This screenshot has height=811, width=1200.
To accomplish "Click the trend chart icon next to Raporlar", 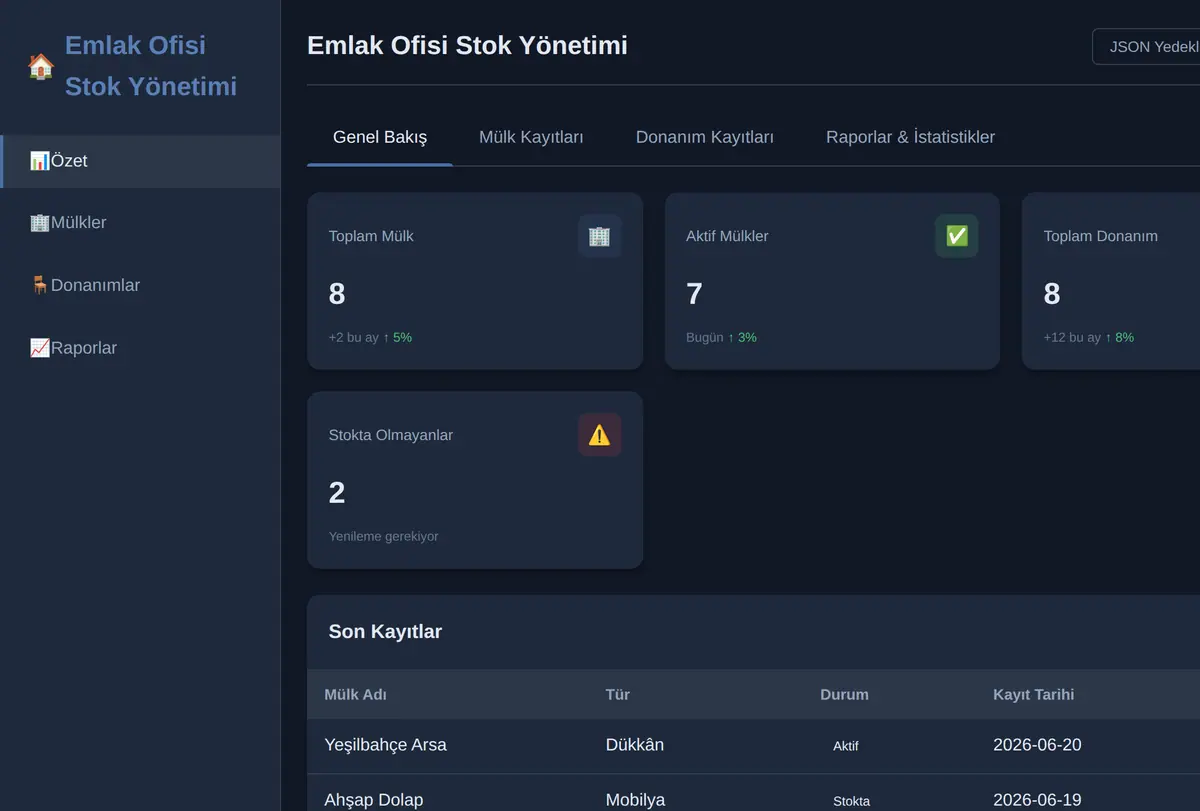I will coord(40,348).
